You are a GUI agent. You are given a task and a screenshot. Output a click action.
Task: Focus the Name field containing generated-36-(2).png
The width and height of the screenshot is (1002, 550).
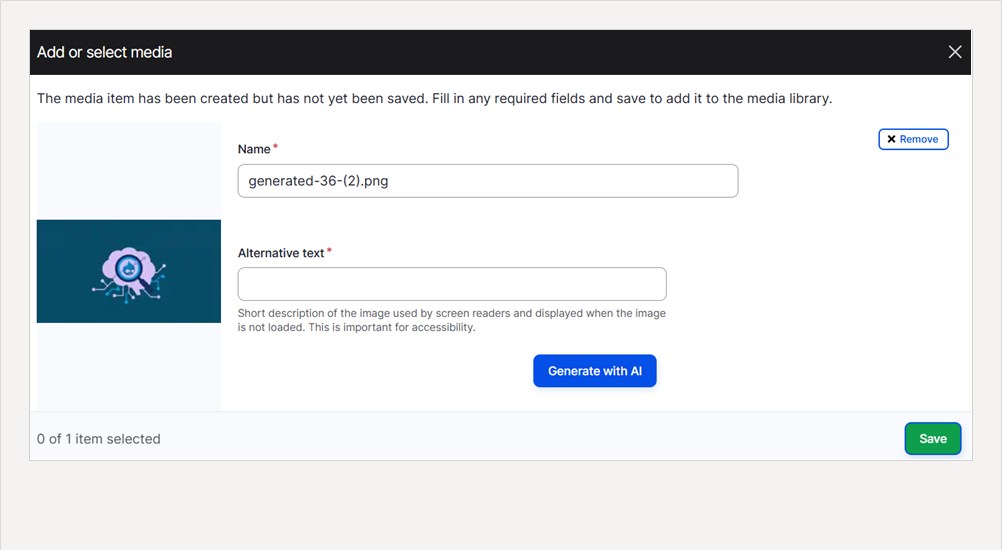(488, 181)
